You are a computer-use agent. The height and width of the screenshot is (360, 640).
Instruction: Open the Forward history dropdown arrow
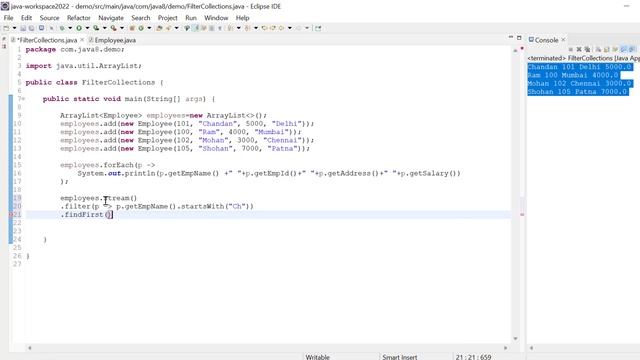tap(307, 28)
